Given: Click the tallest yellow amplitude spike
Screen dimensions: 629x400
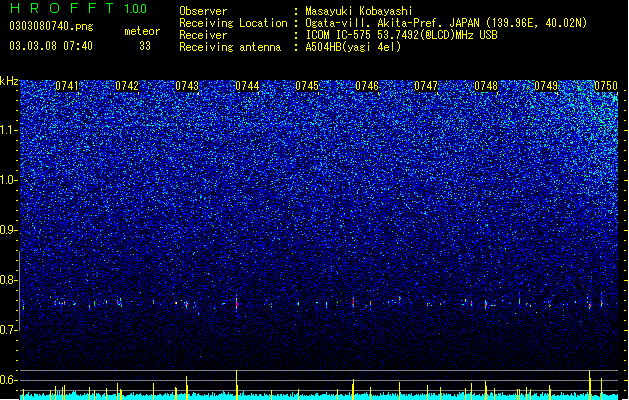Looking at the screenshot, I should (x=237, y=385).
